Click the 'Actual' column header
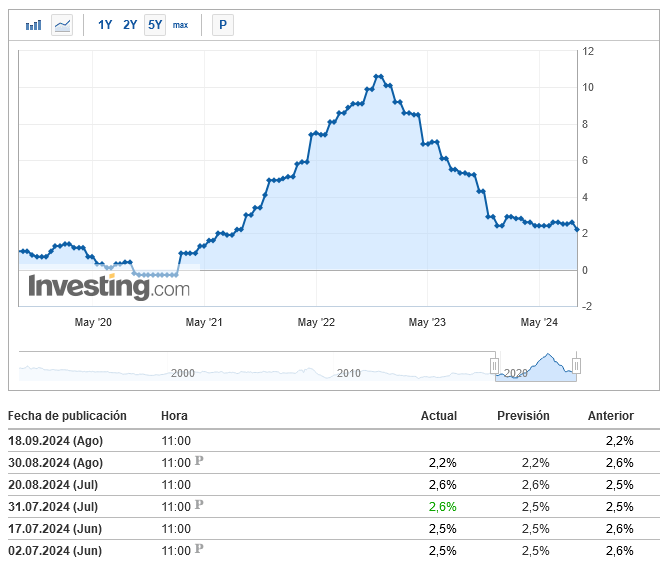Screen dimensions: 668x563 coord(439,416)
